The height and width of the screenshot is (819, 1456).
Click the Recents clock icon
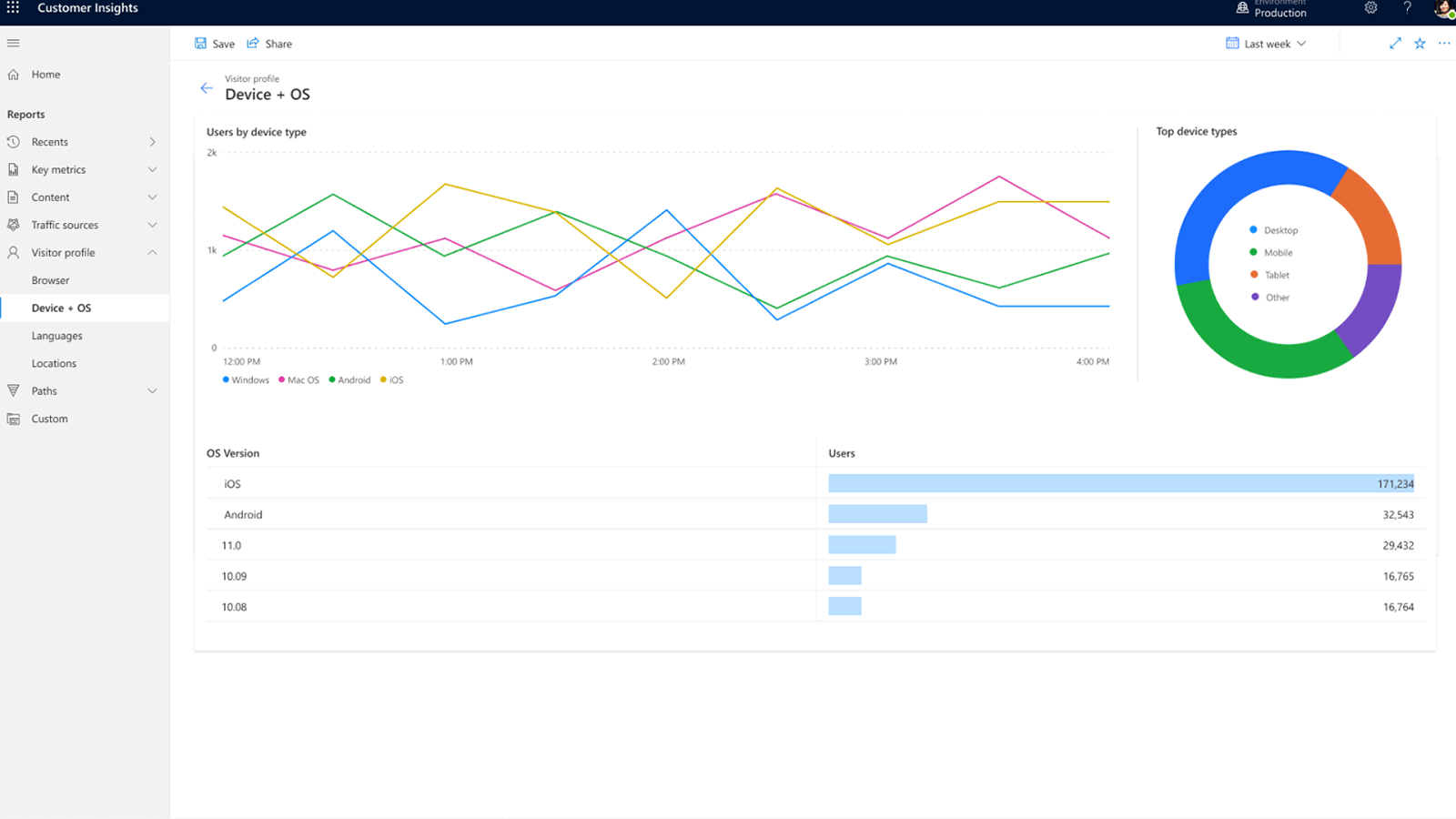pyautogui.click(x=14, y=142)
